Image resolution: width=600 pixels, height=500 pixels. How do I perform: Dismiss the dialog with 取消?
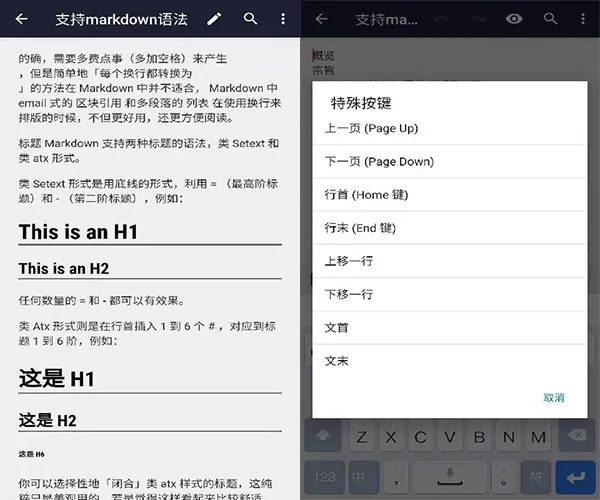point(554,397)
